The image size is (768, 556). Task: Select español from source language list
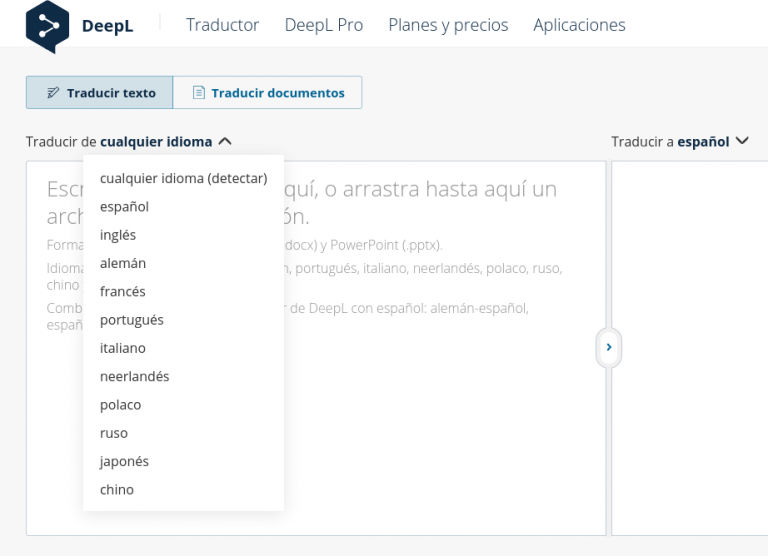[184, 207]
